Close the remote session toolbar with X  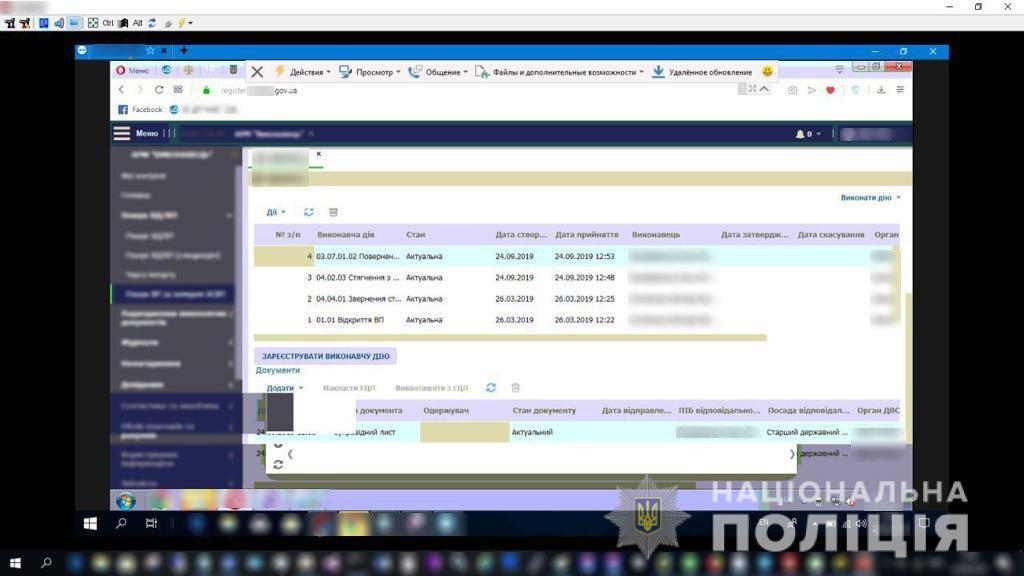point(257,72)
